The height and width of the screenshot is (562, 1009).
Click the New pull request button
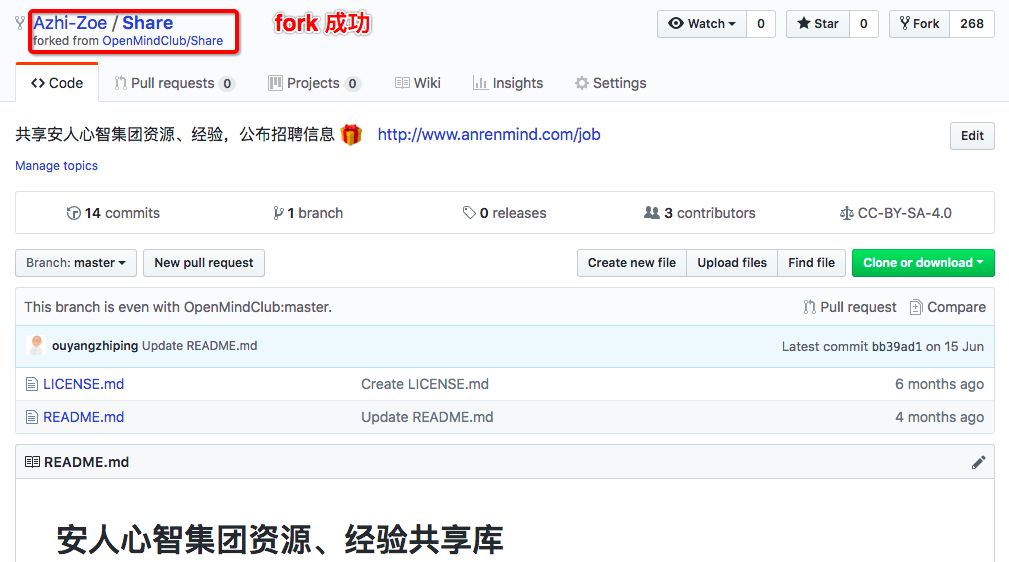click(204, 263)
